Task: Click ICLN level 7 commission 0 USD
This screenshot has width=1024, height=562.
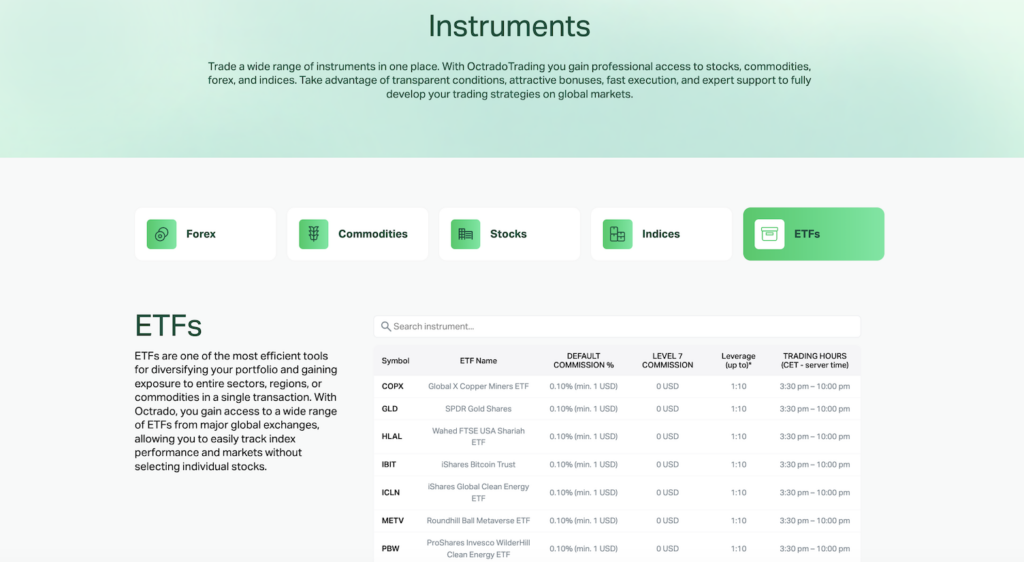Action: (x=667, y=493)
